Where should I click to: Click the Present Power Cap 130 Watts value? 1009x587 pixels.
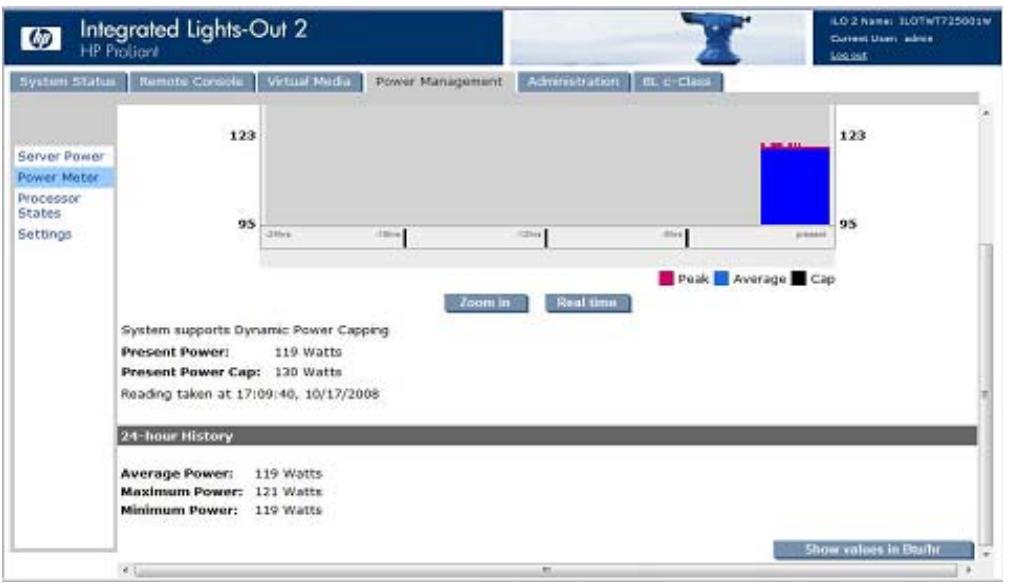[308, 372]
